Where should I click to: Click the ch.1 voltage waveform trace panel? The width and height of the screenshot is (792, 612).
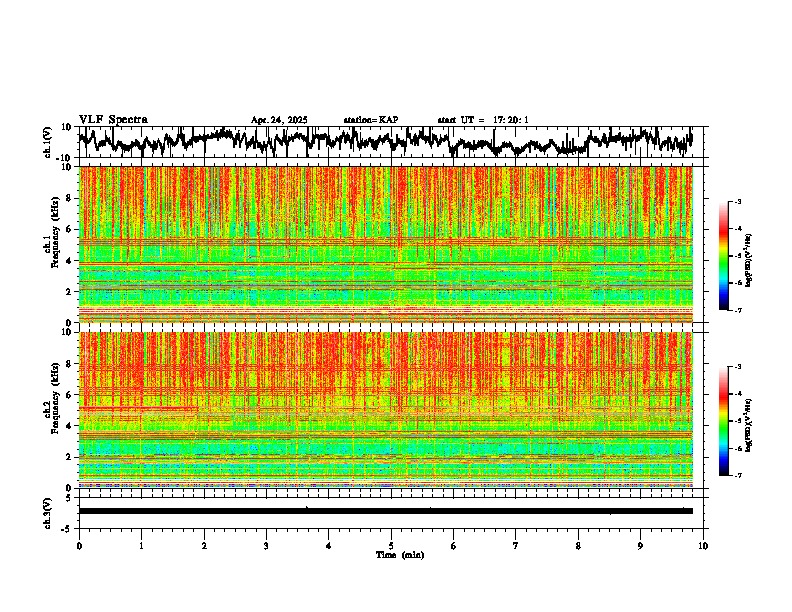click(x=390, y=142)
